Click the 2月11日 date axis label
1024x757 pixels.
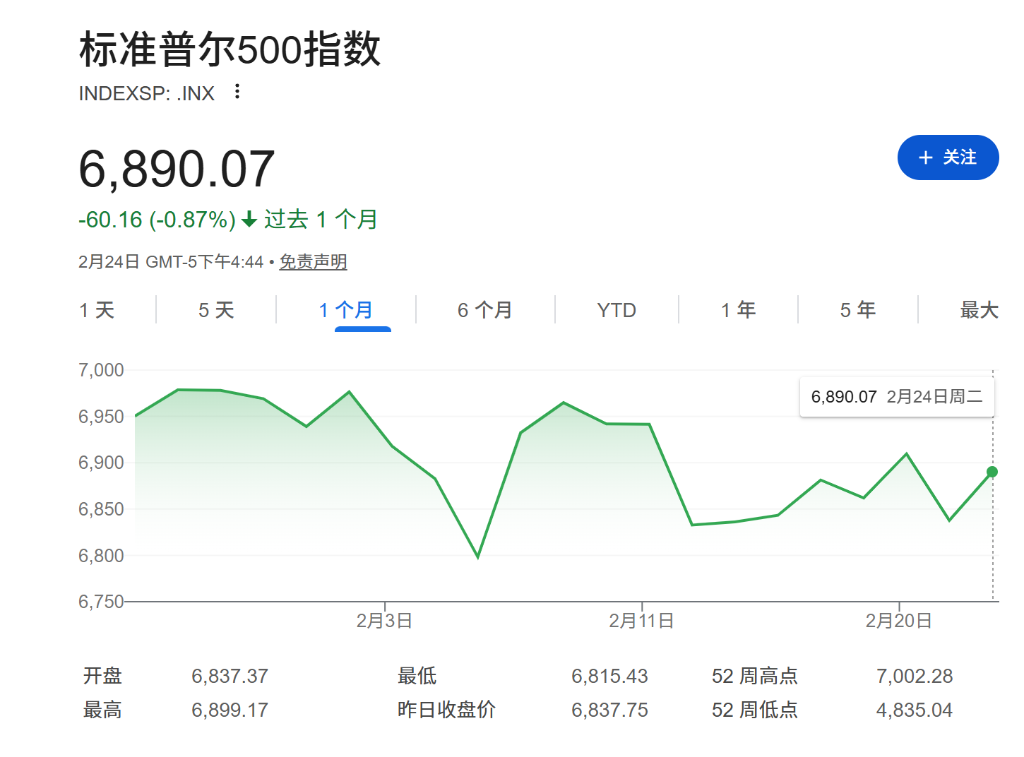click(x=641, y=621)
